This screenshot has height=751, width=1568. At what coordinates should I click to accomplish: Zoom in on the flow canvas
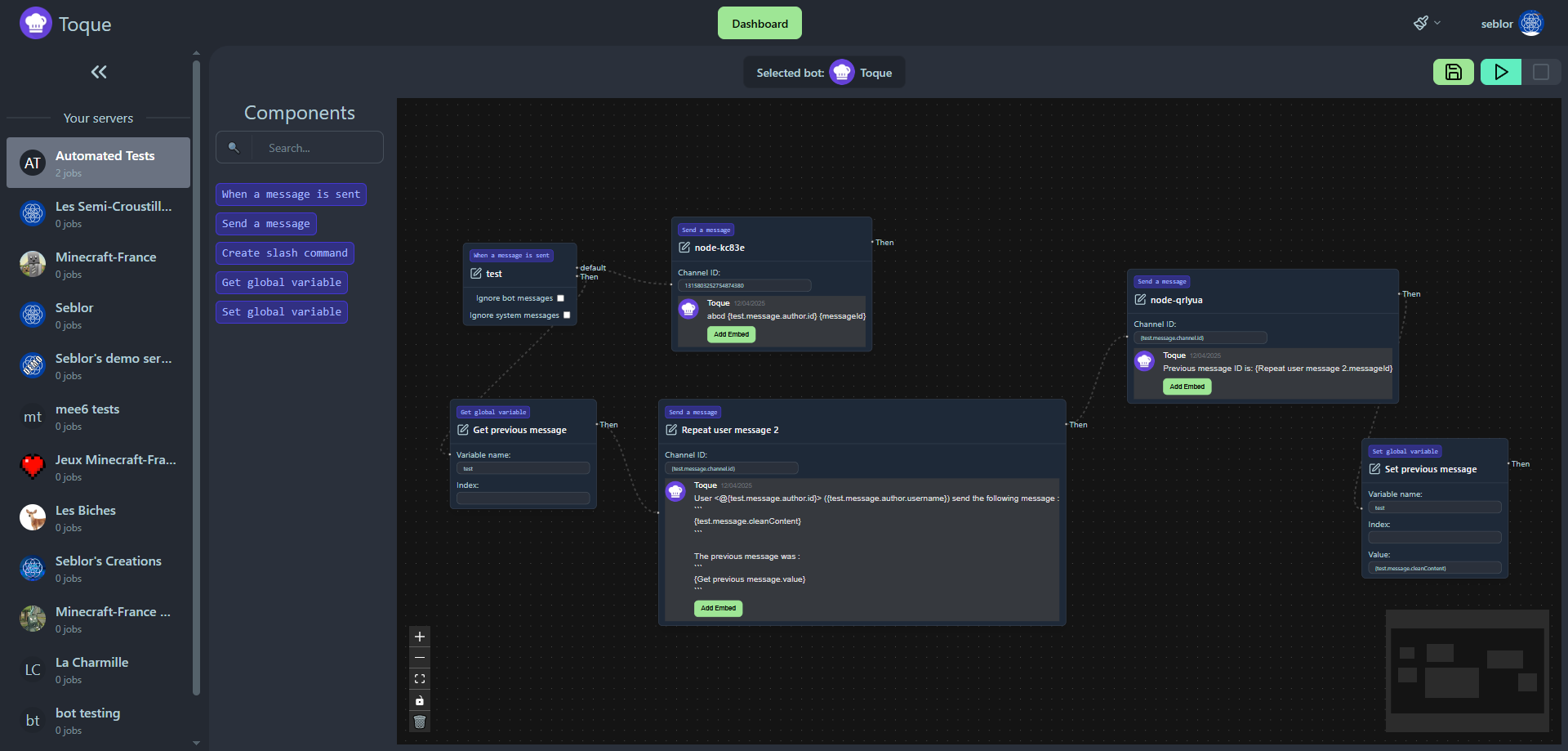pyautogui.click(x=420, y=637)
